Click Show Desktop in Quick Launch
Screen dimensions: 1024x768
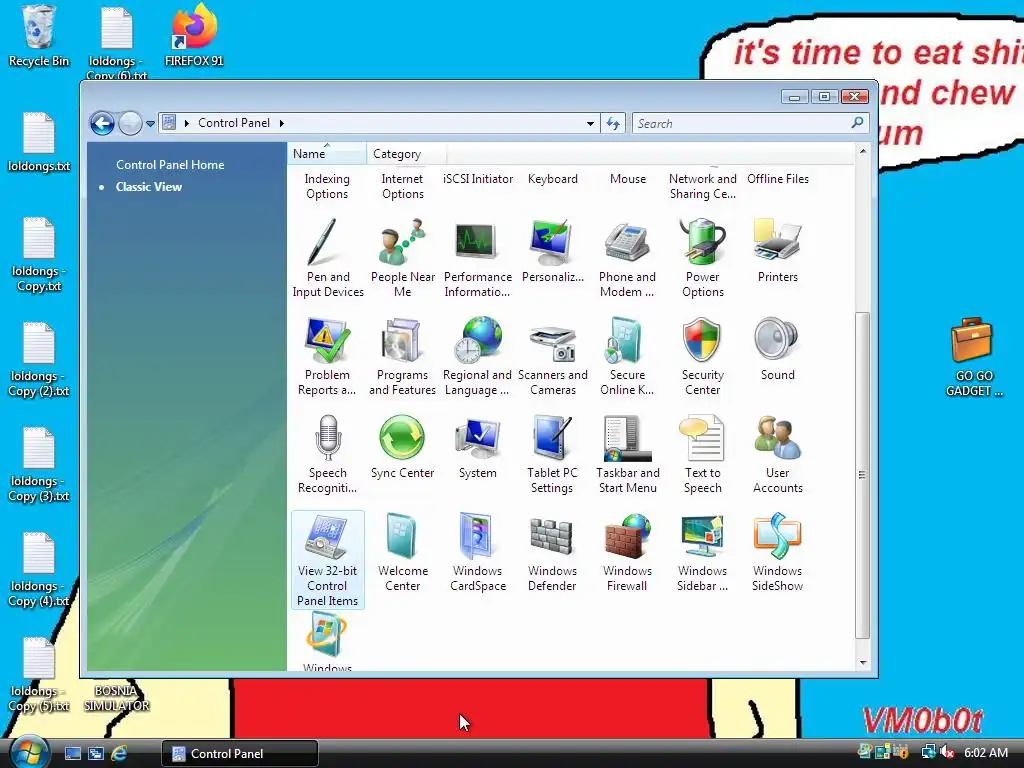pyautogui.click(x=72, y=753)
